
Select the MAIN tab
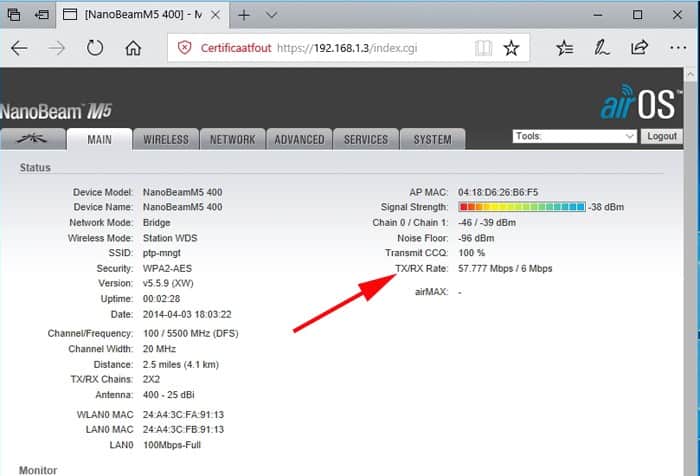(x=99, y=140)
